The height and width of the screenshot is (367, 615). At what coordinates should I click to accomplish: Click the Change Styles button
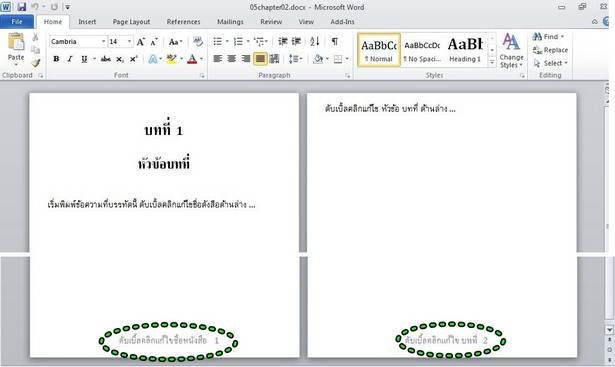[511, 51]
